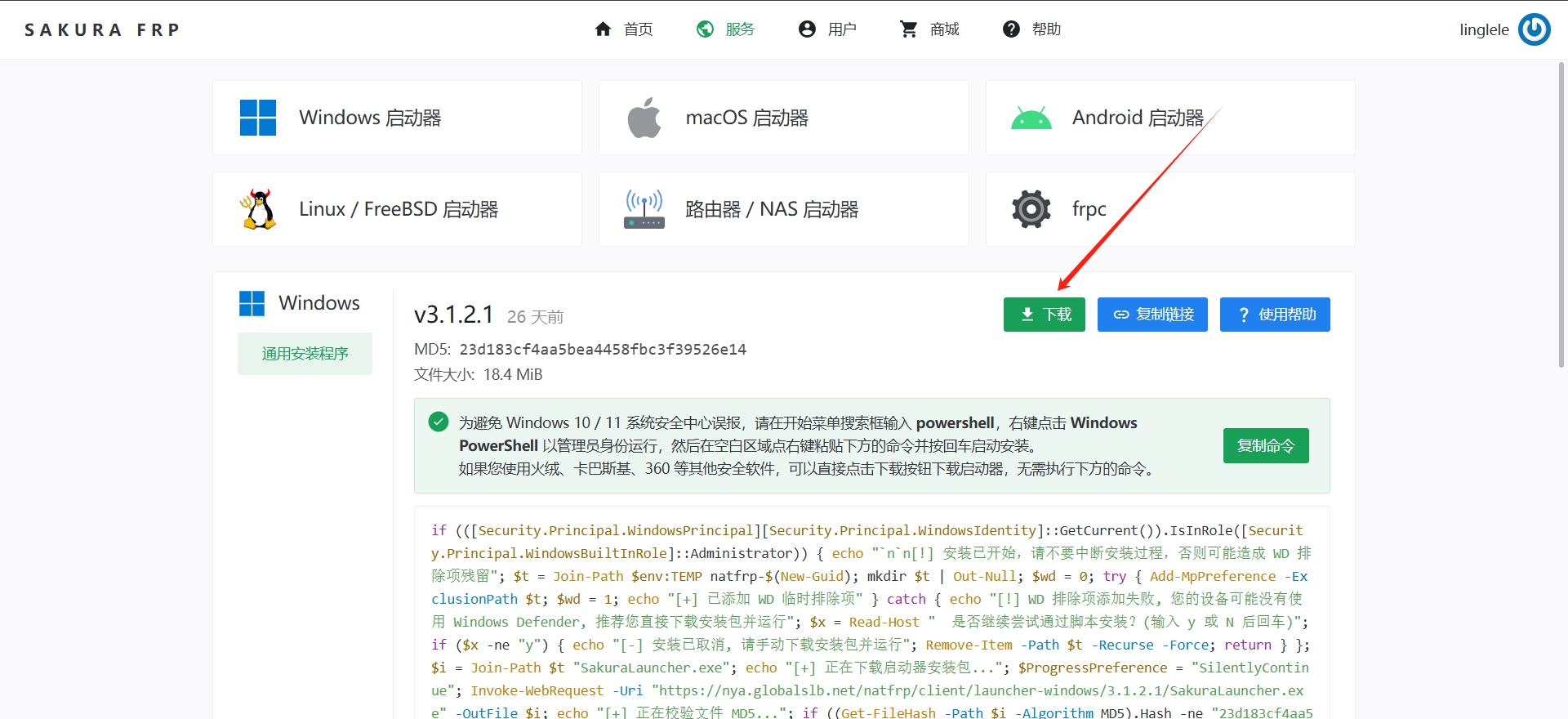
Task: Click the home icon in navigation
Action: tap(604, 29)
